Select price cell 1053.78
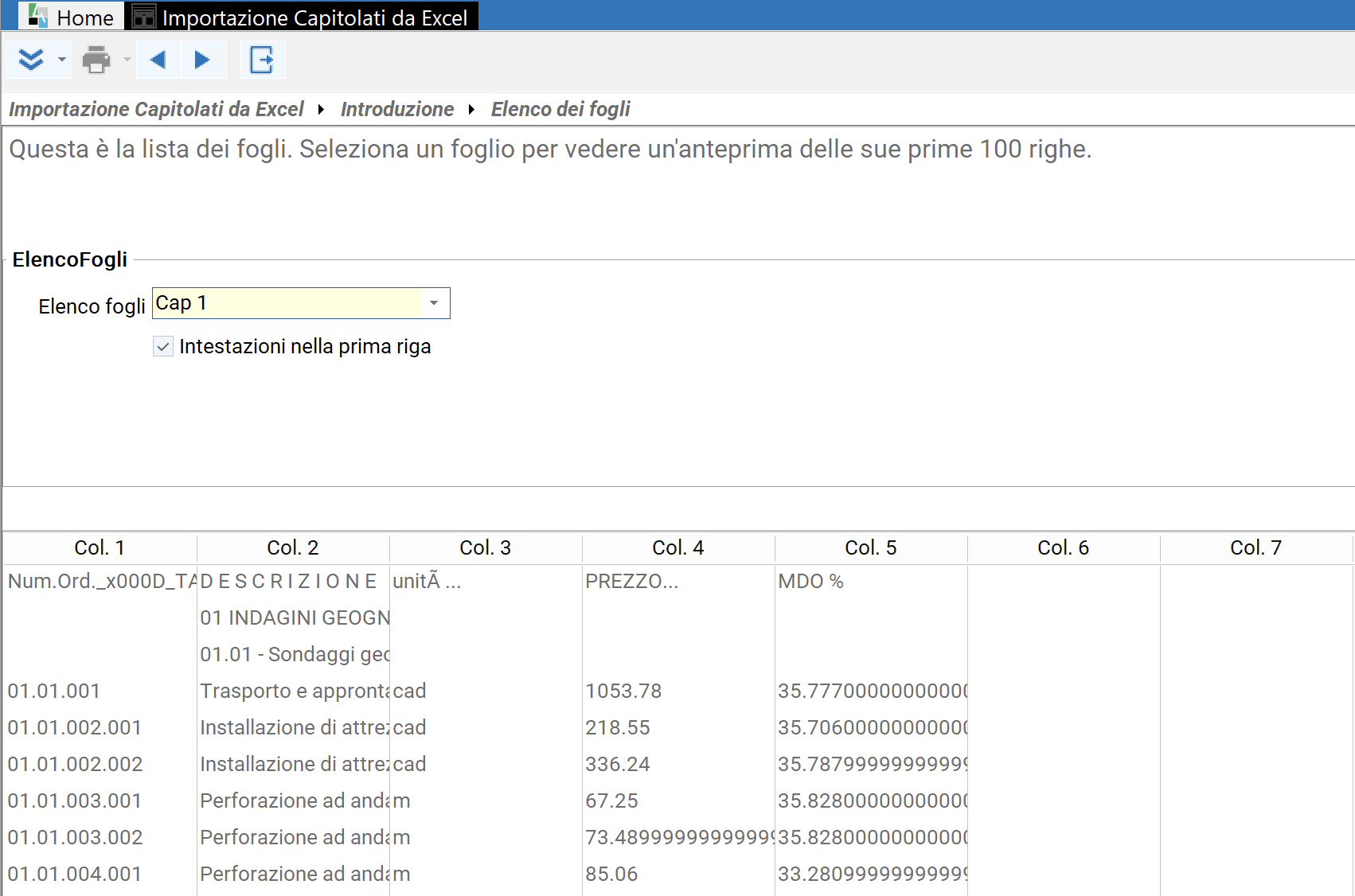Screen dimensions: 1355x896 click(x=678, y=691)
